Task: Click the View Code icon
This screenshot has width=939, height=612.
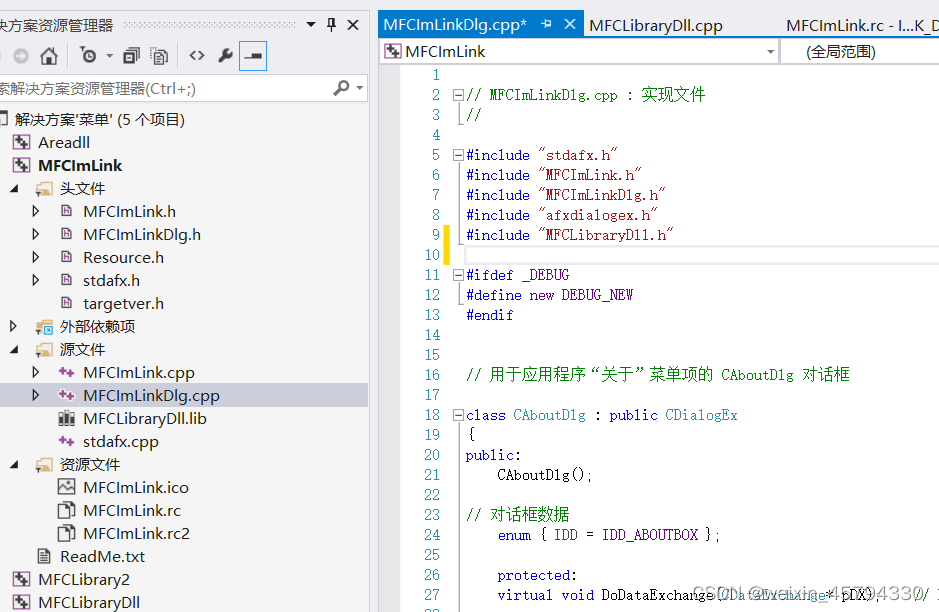Action: [197, 56]
